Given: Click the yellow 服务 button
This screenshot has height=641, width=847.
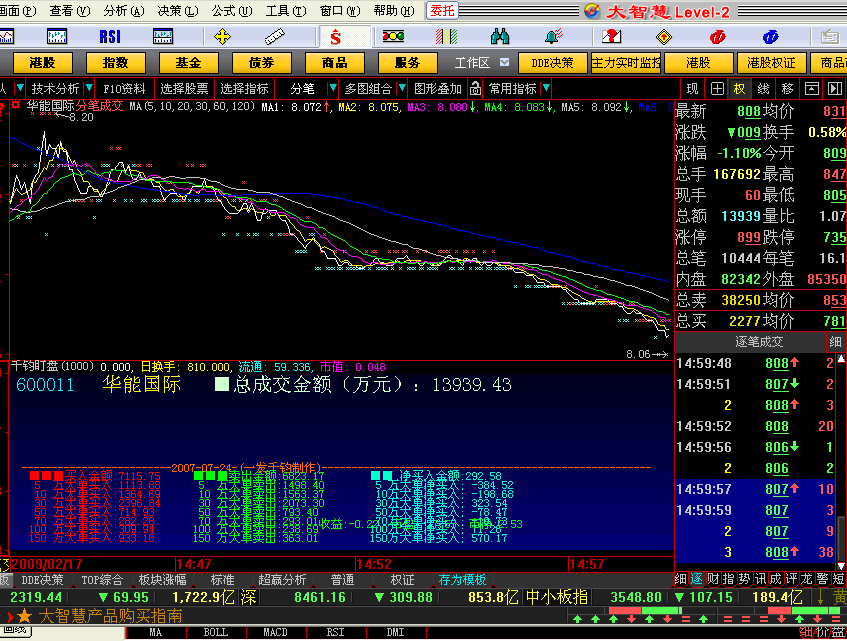Looking at the screenshot, I should click(407, 63).
